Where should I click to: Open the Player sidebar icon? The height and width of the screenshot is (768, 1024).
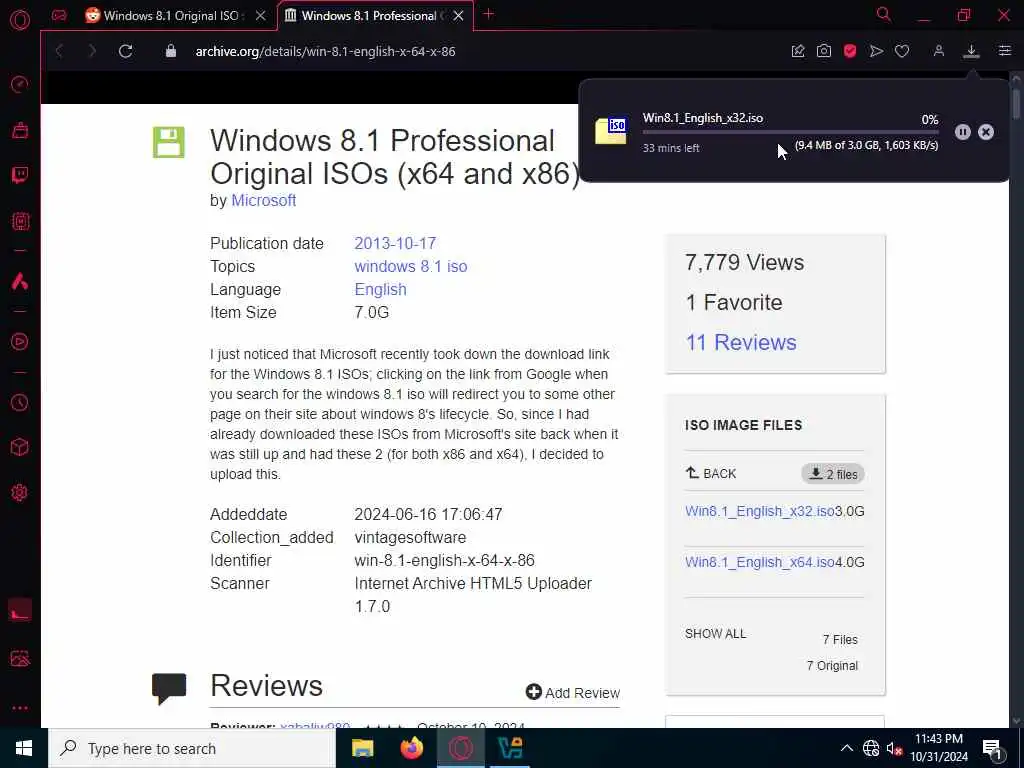20,342
